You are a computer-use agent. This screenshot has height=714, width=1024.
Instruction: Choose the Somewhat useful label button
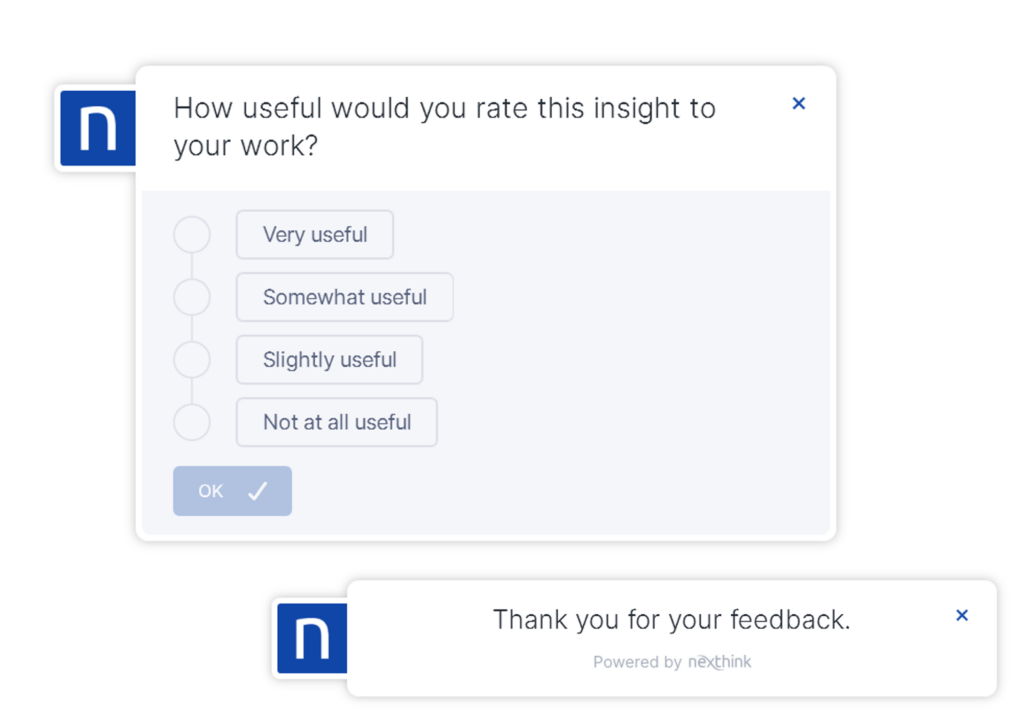[x=345, y=297]
